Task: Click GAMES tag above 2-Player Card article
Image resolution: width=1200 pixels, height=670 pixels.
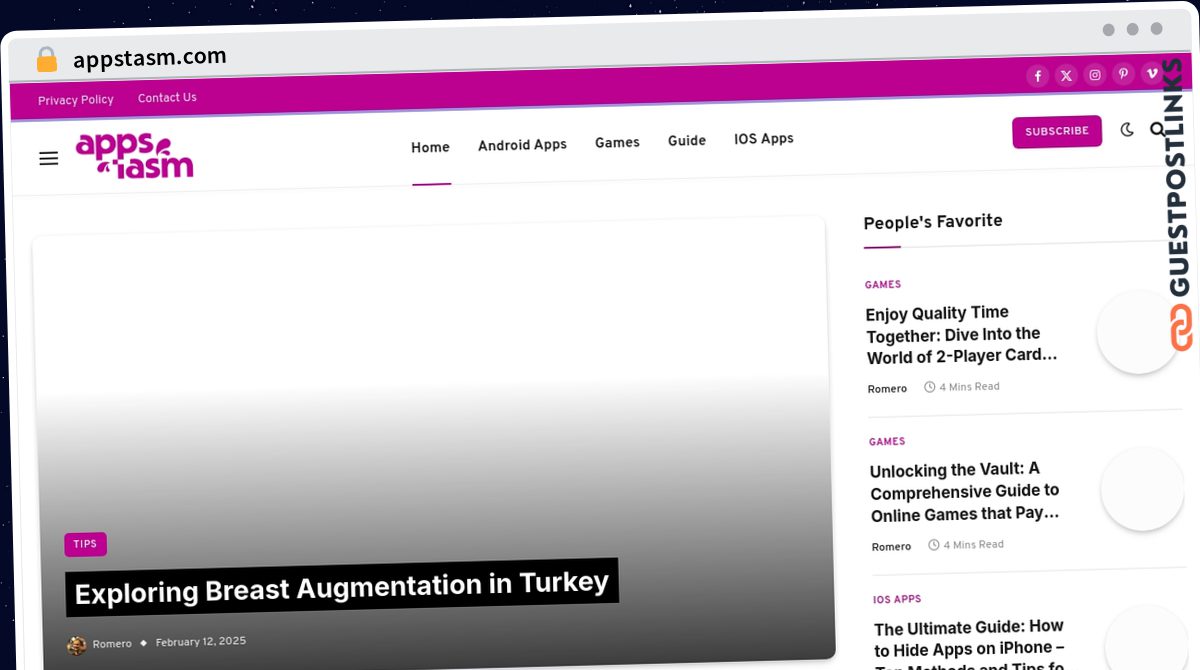Action: click(x=883, y=285)
